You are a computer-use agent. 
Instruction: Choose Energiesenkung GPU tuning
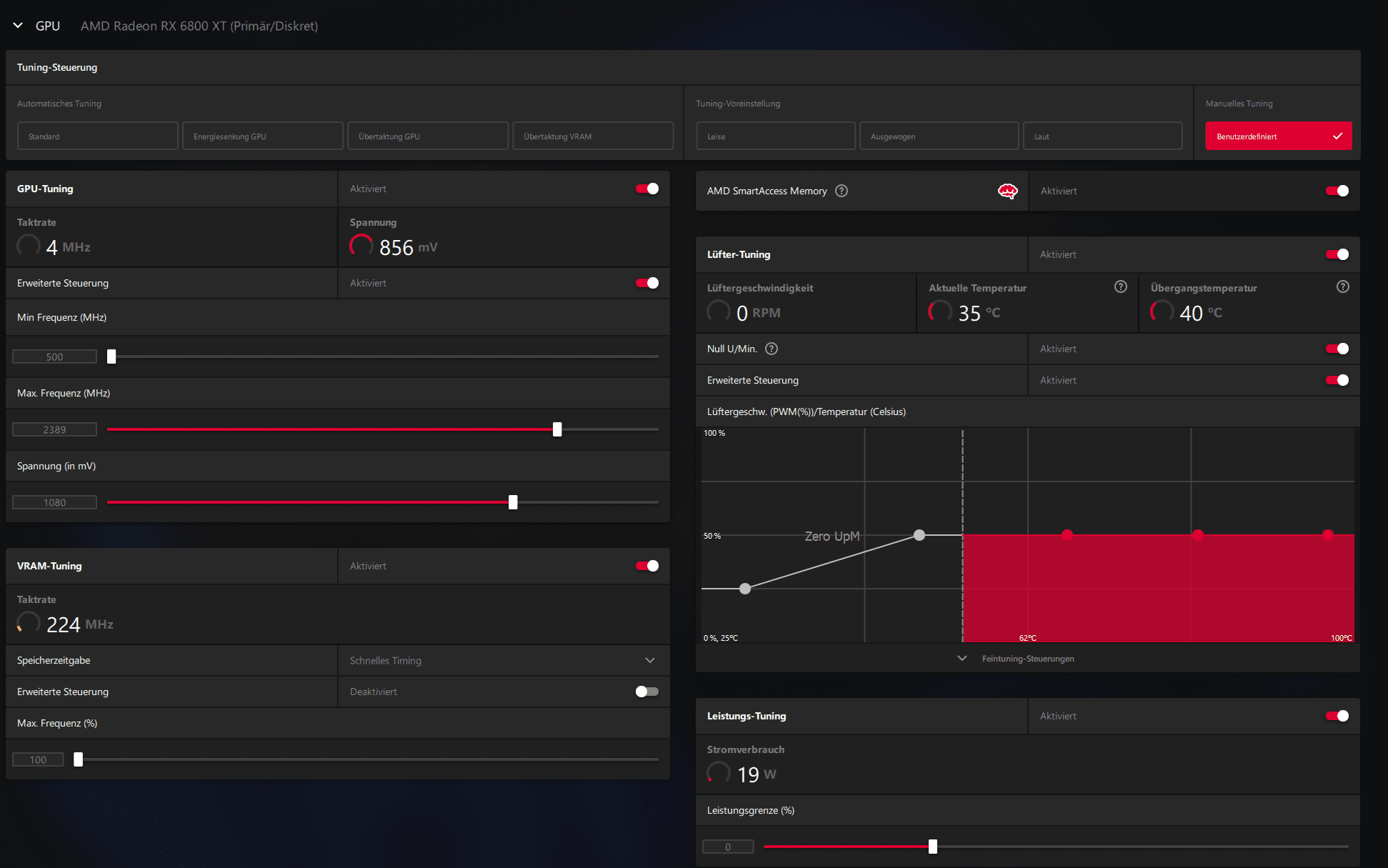[263, 136]
